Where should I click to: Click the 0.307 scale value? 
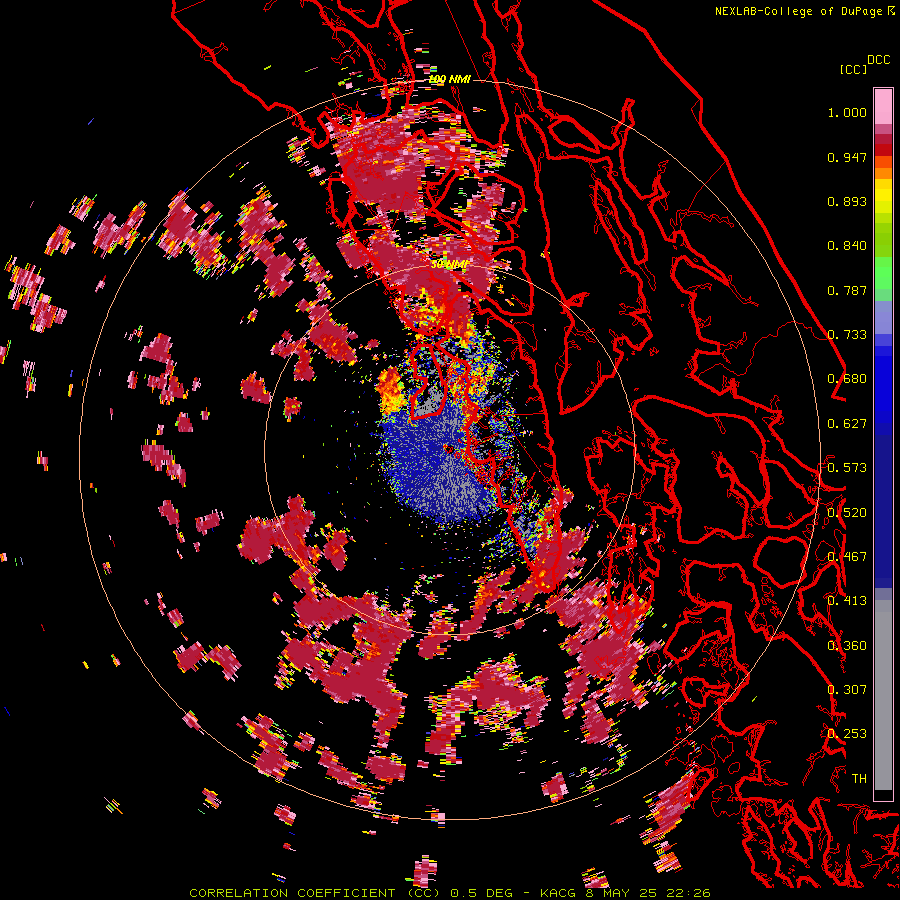[x=847, y=690]
